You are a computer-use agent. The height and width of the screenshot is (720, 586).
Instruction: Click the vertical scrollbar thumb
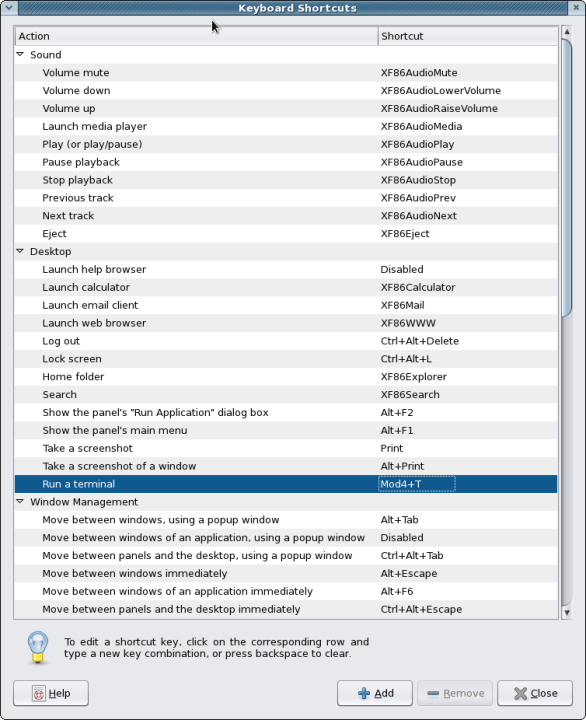click(x=567, y=178)
